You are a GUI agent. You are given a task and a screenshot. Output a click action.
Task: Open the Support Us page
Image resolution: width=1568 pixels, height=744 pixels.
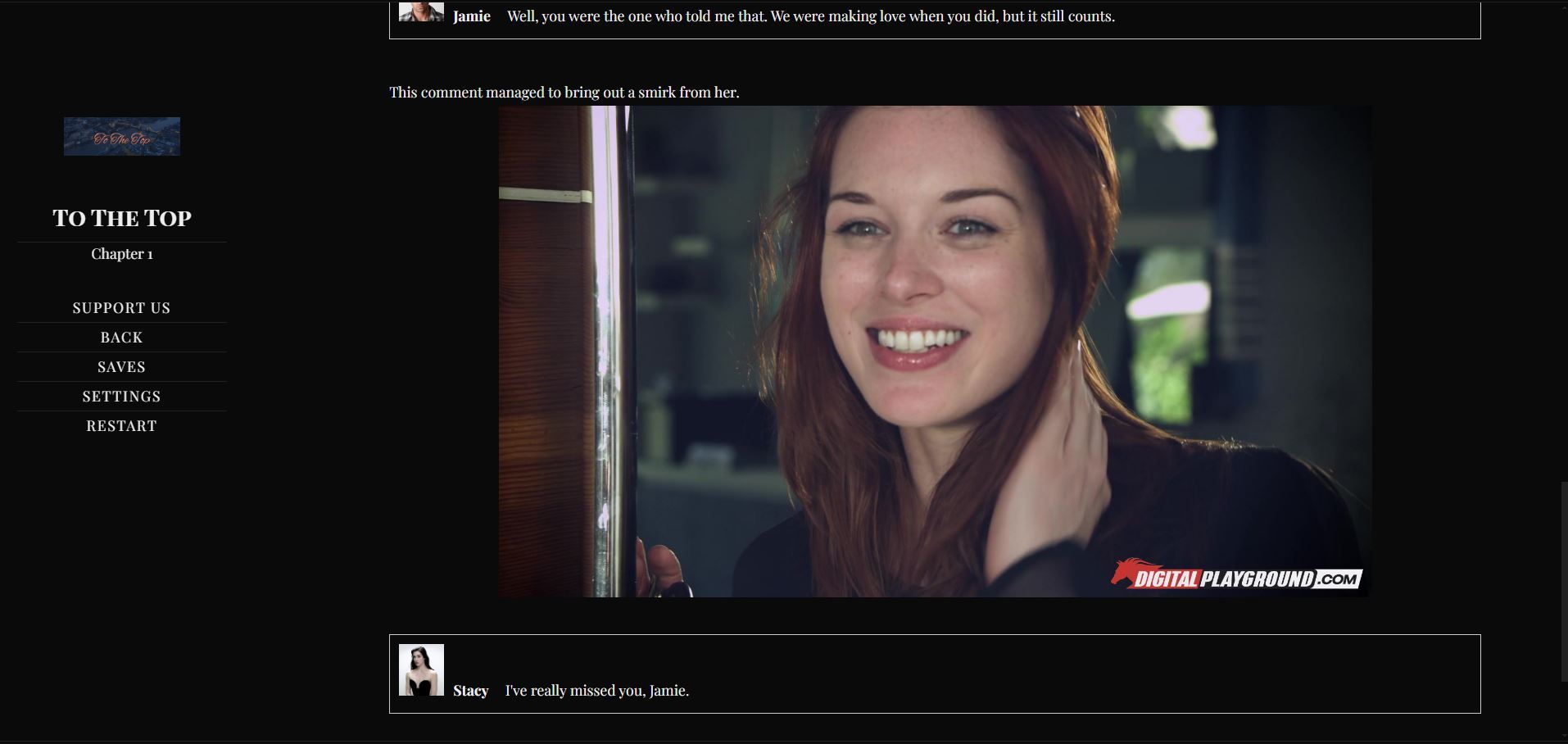pos(121,308)
